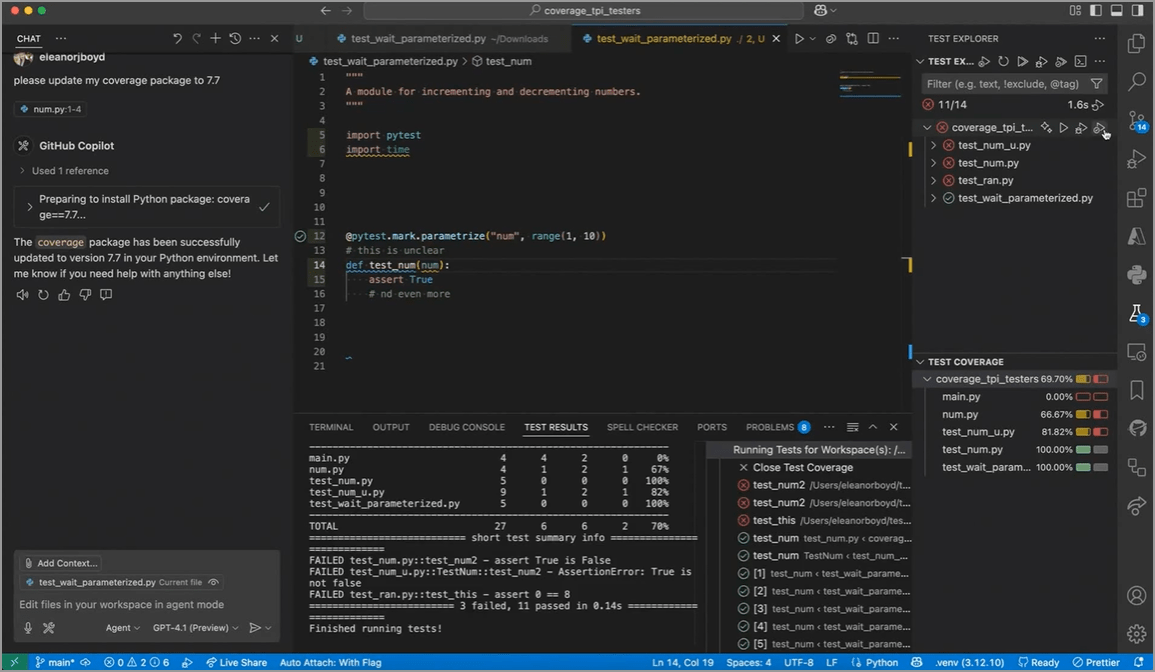Click the test filter funnel icon

coord(1097,84)
